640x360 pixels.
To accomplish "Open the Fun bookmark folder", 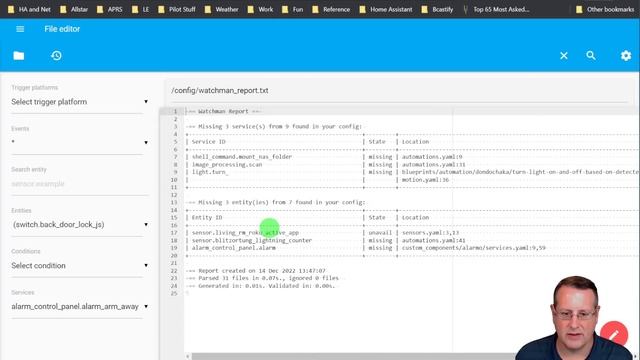I will (x=293, y=9).
